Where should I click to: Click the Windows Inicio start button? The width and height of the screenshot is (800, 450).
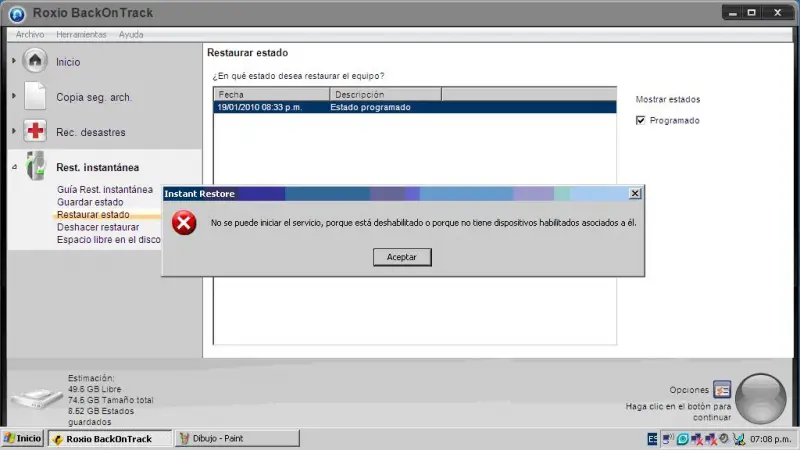(x=22, y=438)
